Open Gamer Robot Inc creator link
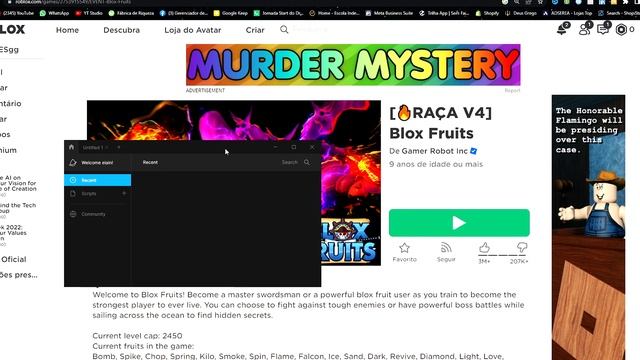 tap(434, 151)
